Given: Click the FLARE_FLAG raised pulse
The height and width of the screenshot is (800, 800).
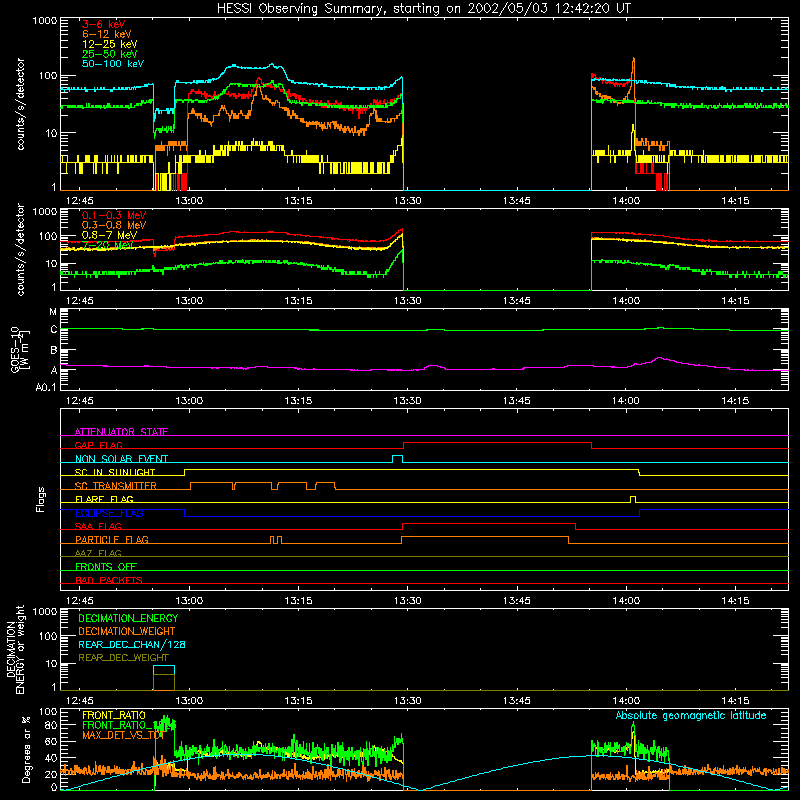Looking at the screenshot, I should pyautogui.click(x=633, y=499).
